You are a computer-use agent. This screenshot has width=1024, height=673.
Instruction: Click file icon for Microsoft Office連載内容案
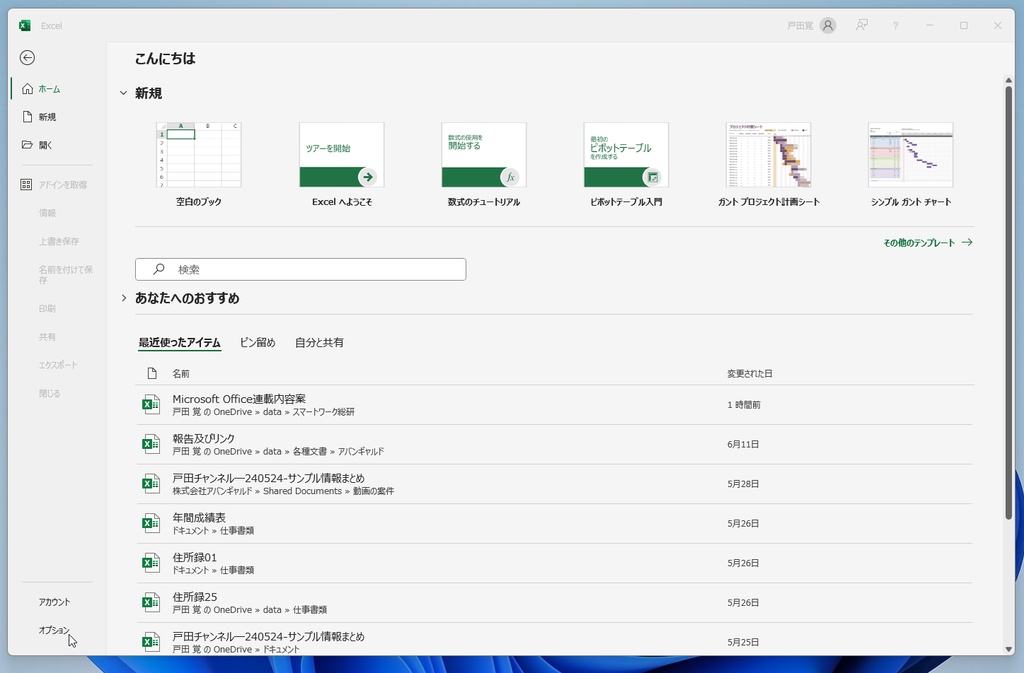click(151, 405)
